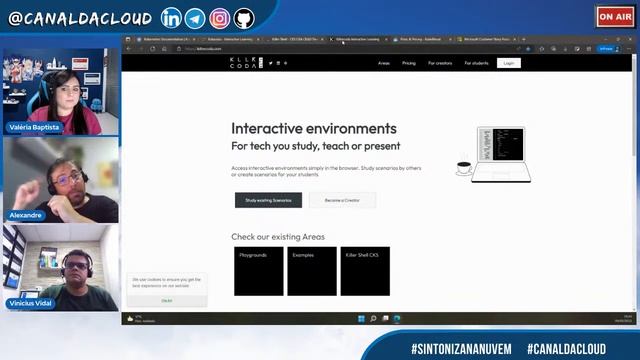The width and height of the screenshot is (640, 360).
Task: Click the browser home icon
Action: click(x=164, y=49)
